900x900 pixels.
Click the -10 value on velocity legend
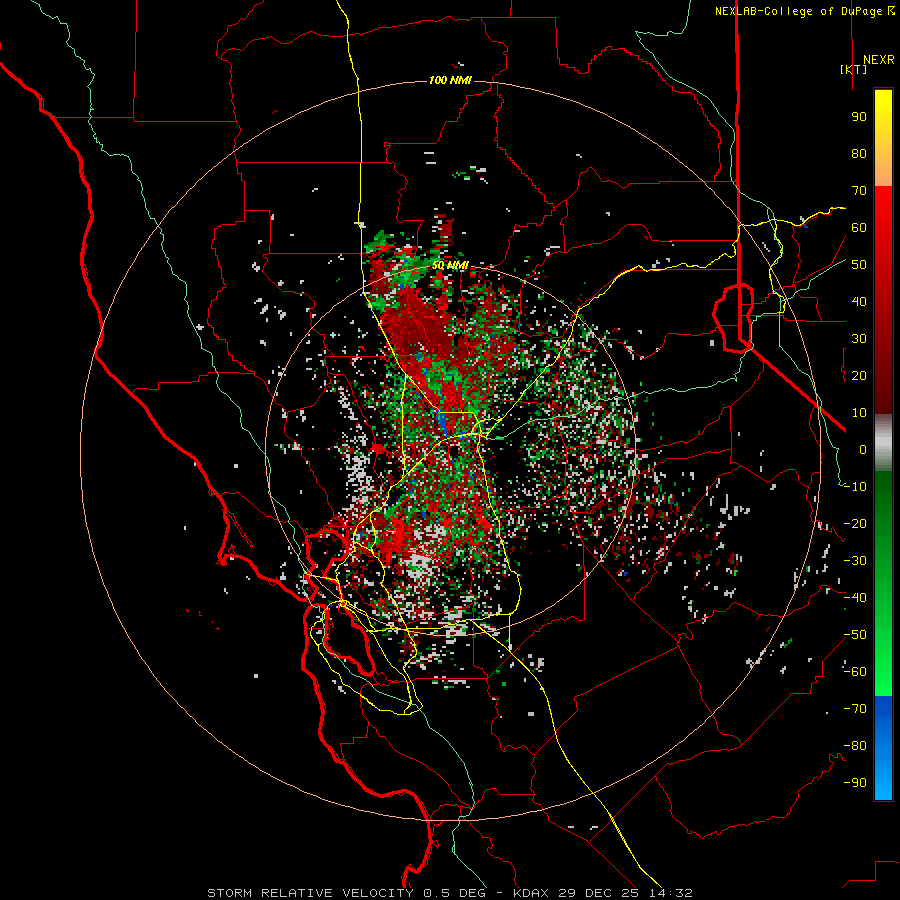tap(855, 487)
